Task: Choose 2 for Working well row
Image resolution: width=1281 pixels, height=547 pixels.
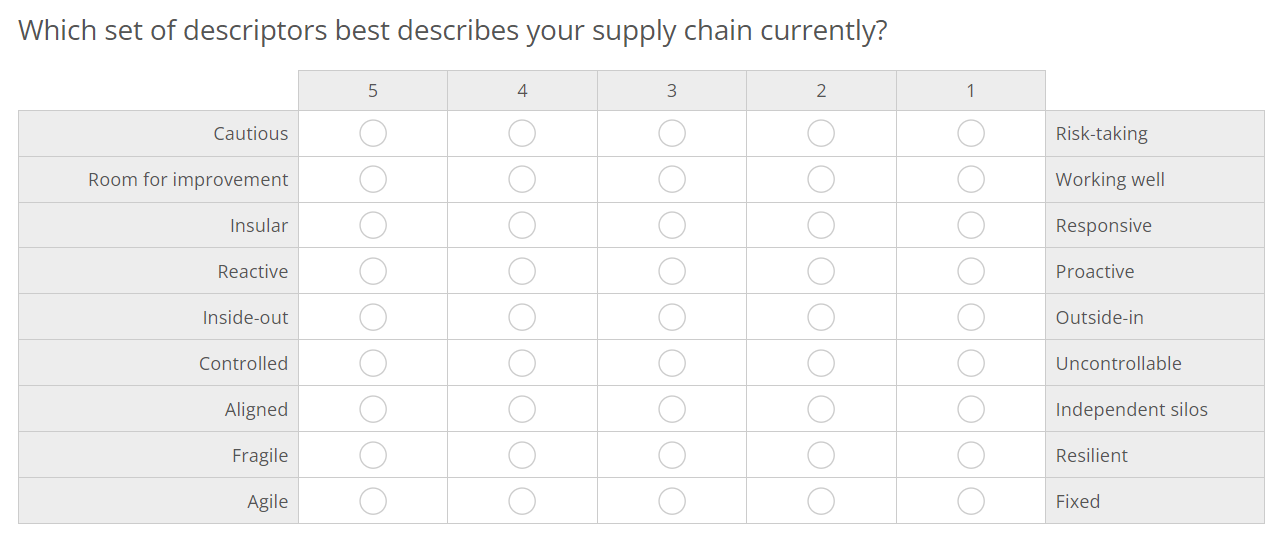Action: pyautogui.click(x=821, y=179)
